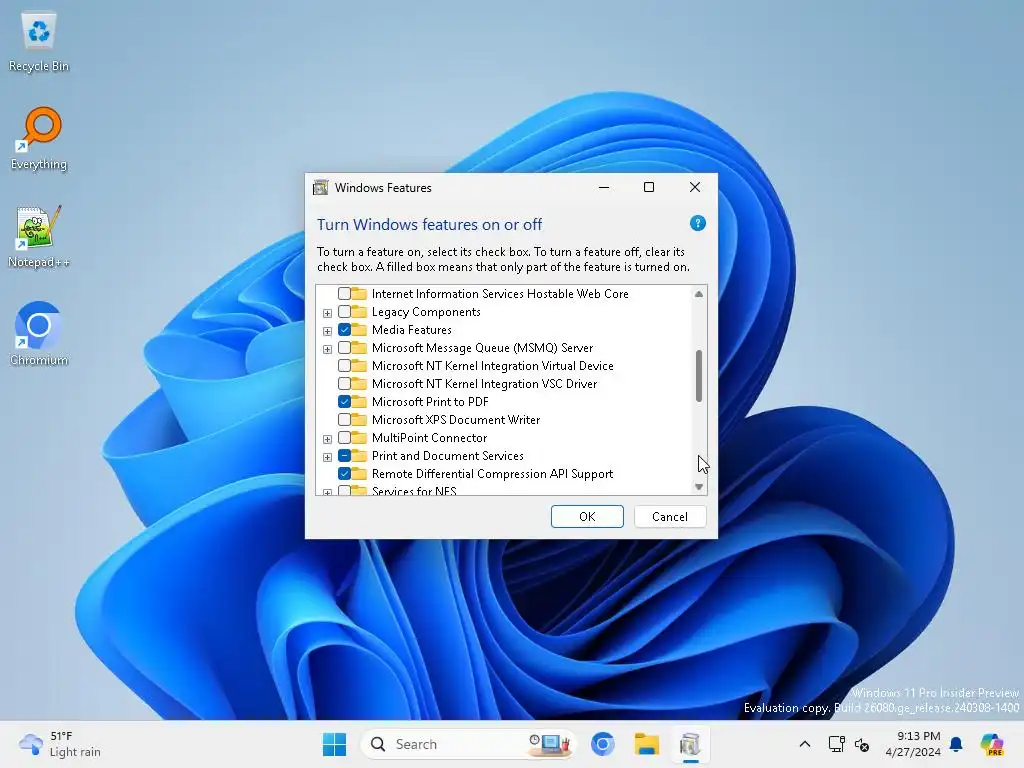Select the Internet Information Services Hostable Web Core label
Image resolution: width=1024 pixels, height=768 pixels.
pos(500,294)
